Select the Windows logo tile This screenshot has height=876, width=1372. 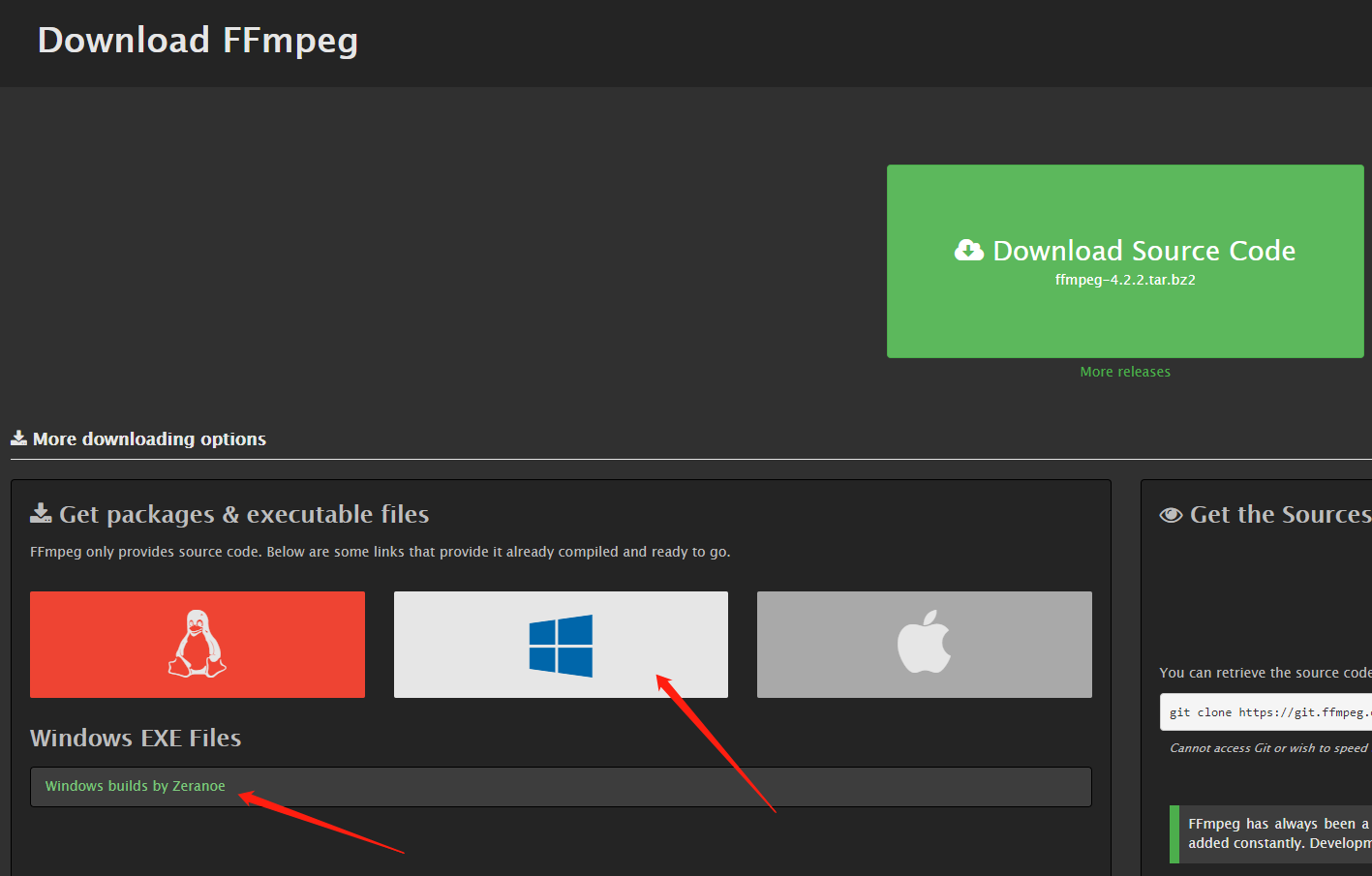[561, 644]
